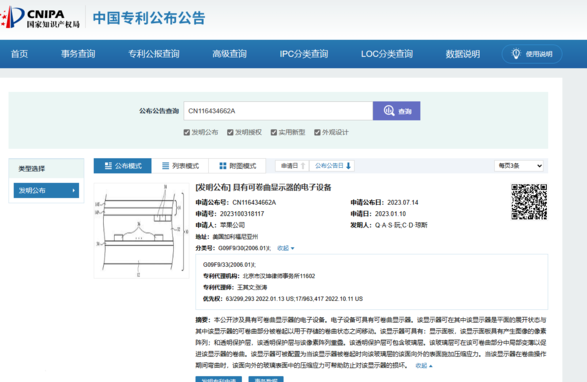Expand 发明公布 in type selection sidebar
The image size is (587, 382).
[x=46, y=191]
